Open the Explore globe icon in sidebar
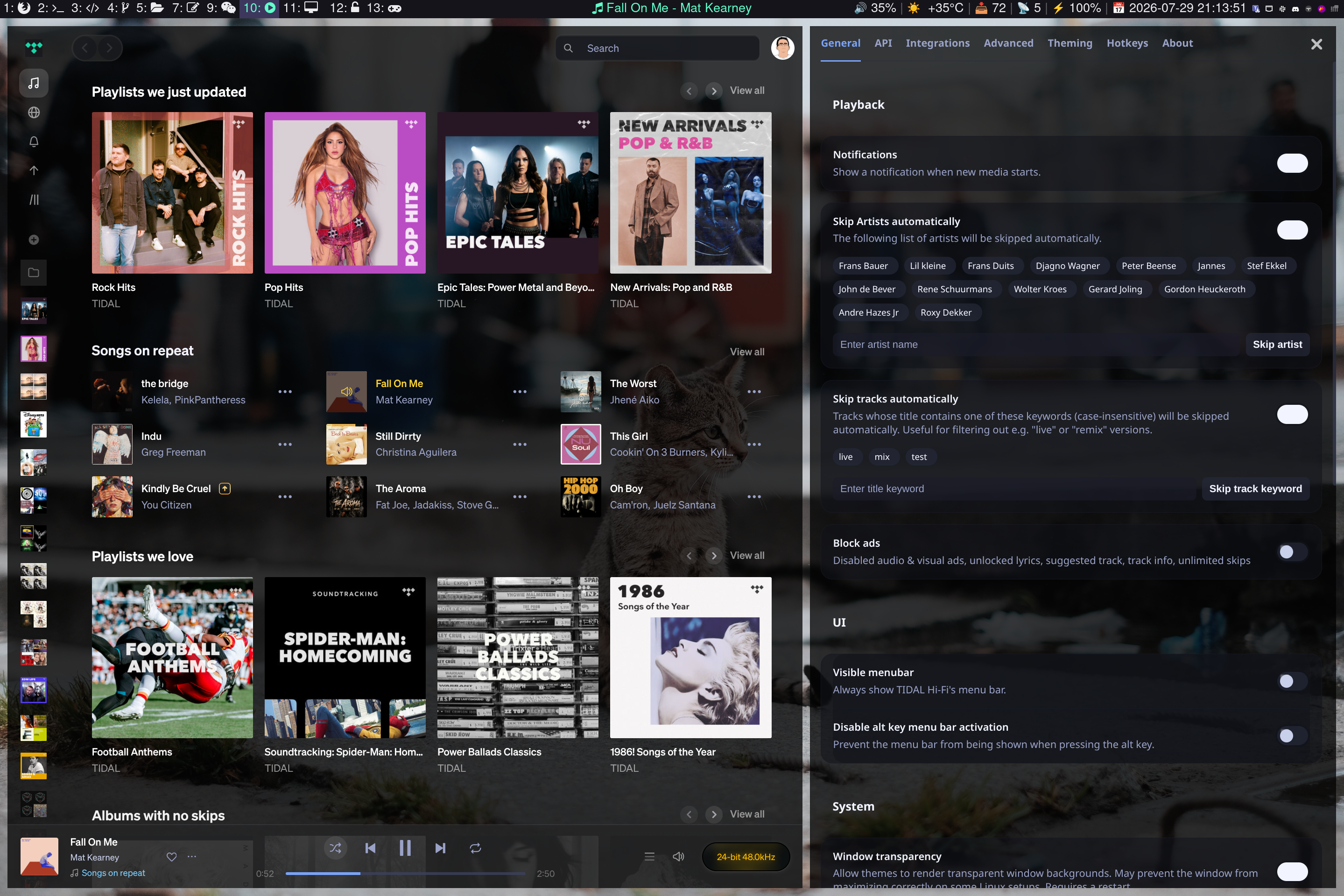Viewport: 1344px width, 896px height. [x=34, y=113]
